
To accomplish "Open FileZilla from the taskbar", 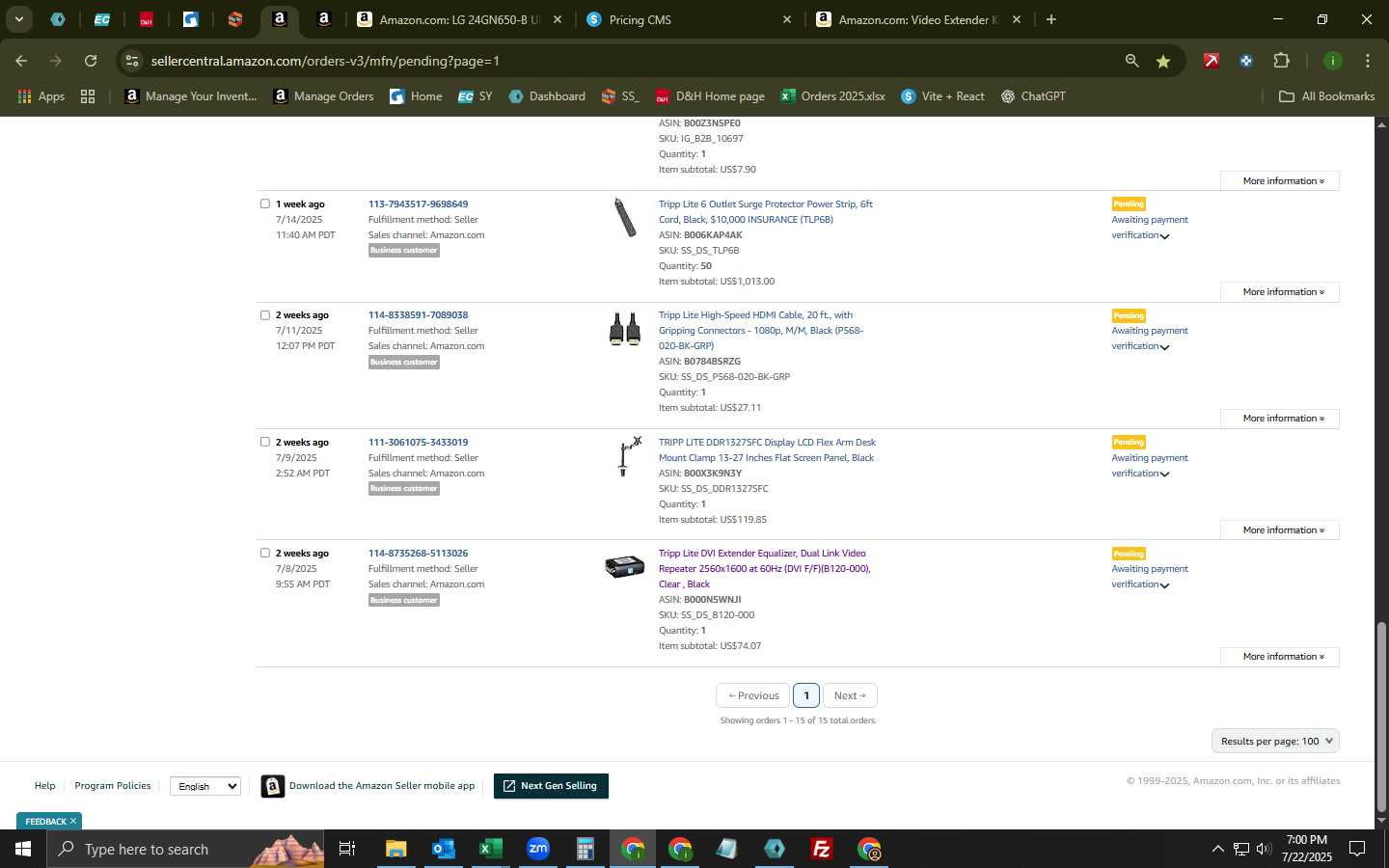I will pos(822,849).
